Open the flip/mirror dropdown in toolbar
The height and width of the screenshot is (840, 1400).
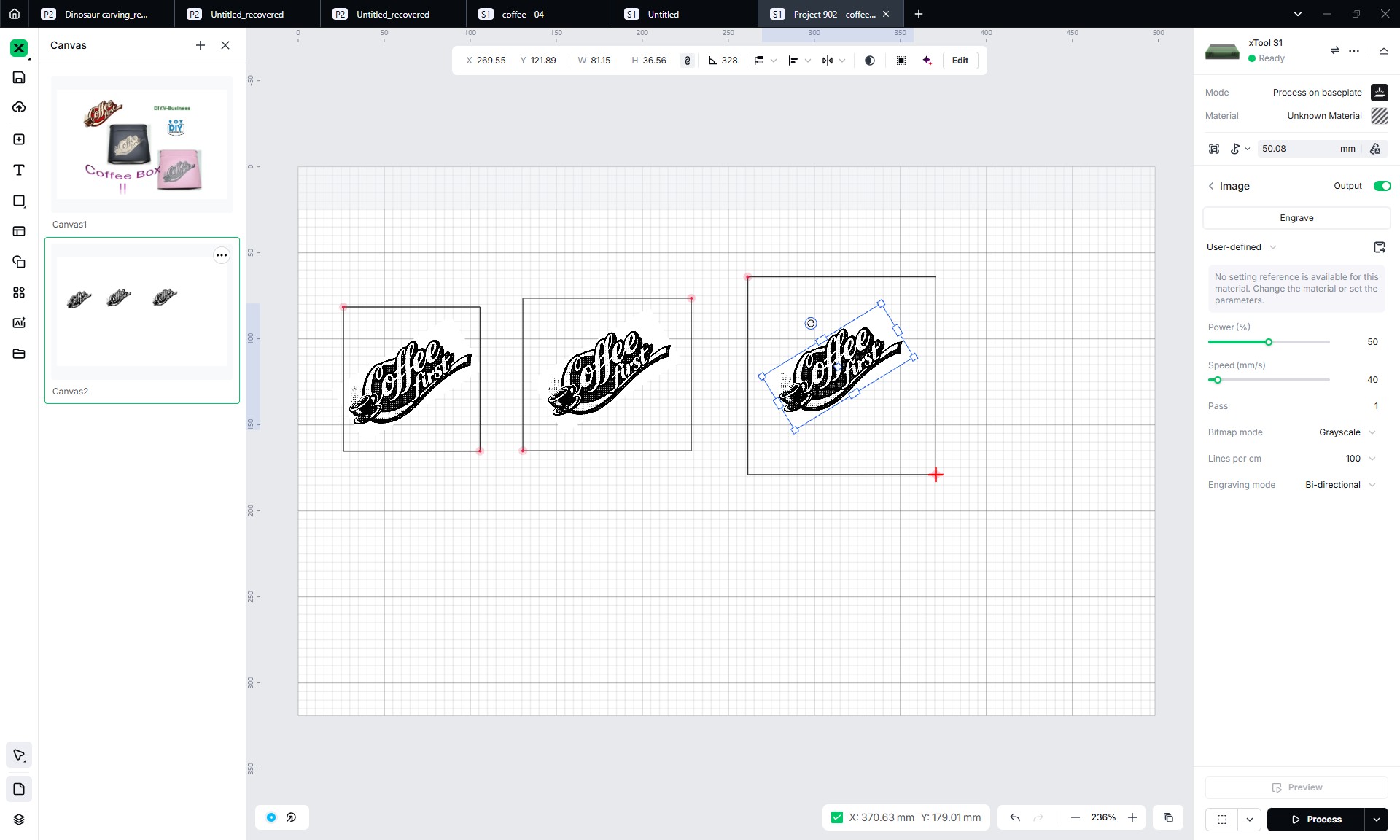(833, 61)
